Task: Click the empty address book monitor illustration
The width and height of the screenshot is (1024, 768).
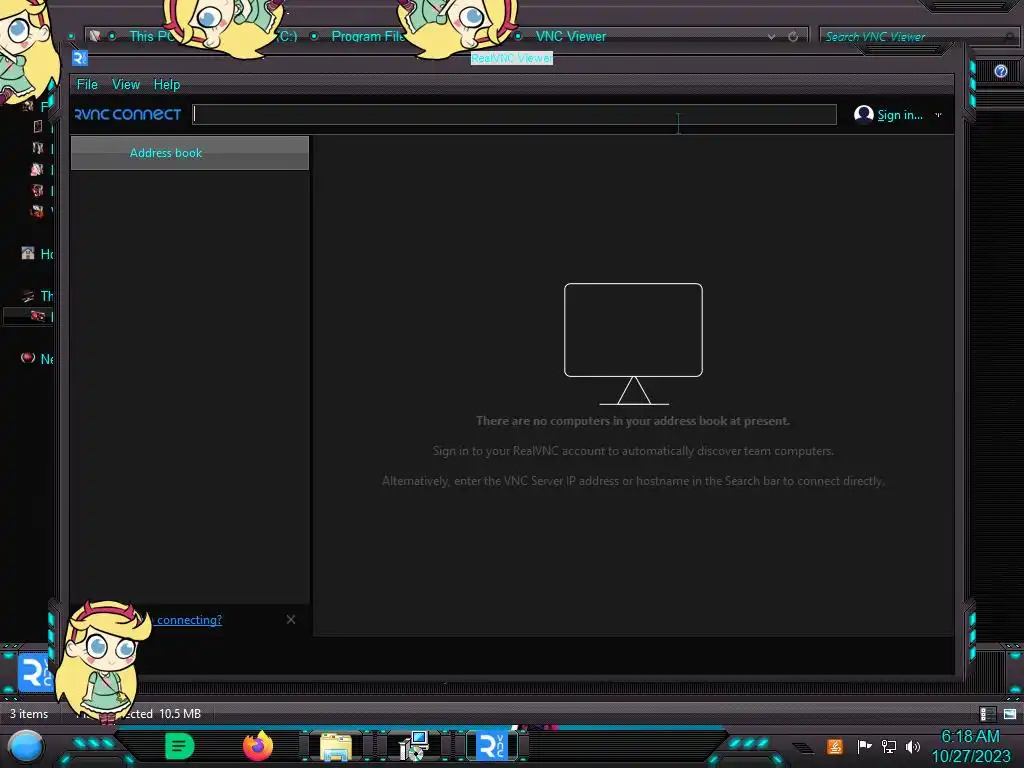Action: coord(633,344)
